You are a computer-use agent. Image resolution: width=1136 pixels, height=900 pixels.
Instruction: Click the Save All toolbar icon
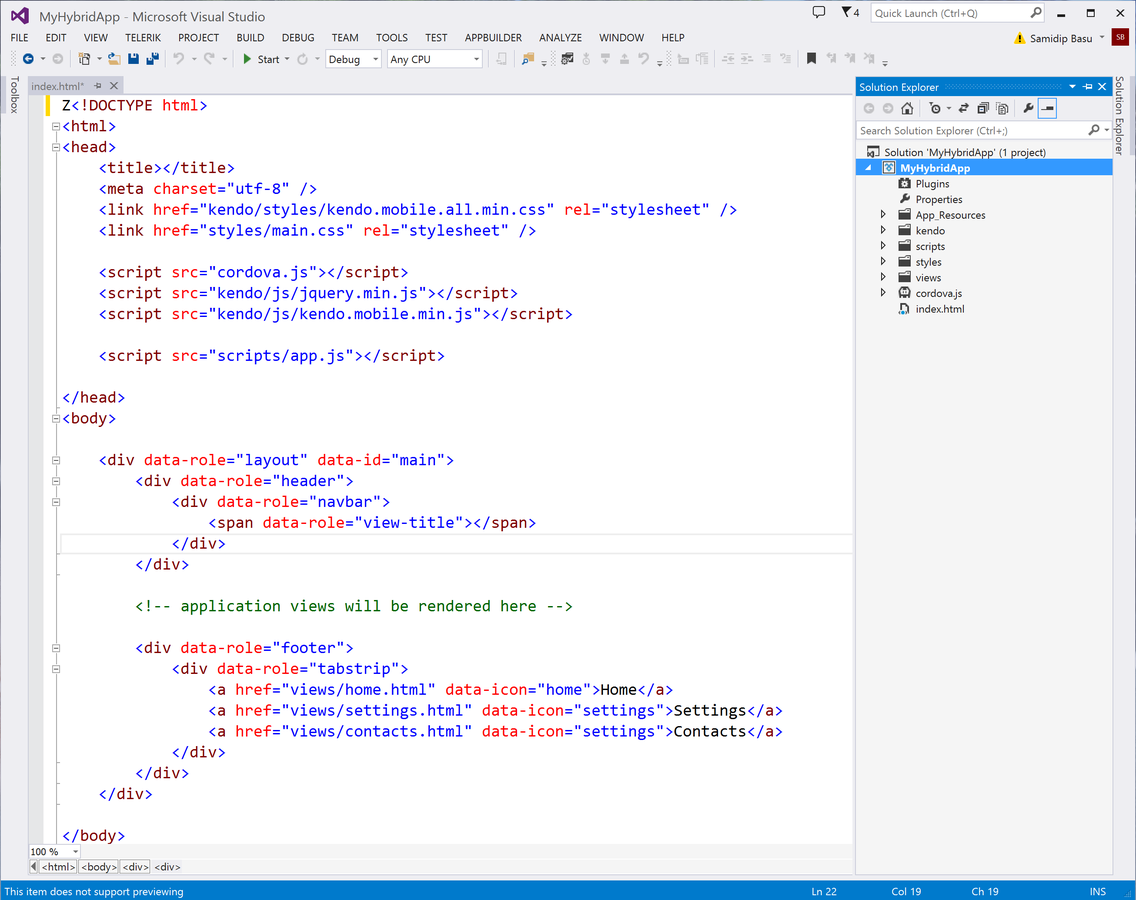(x=153, y=59)
